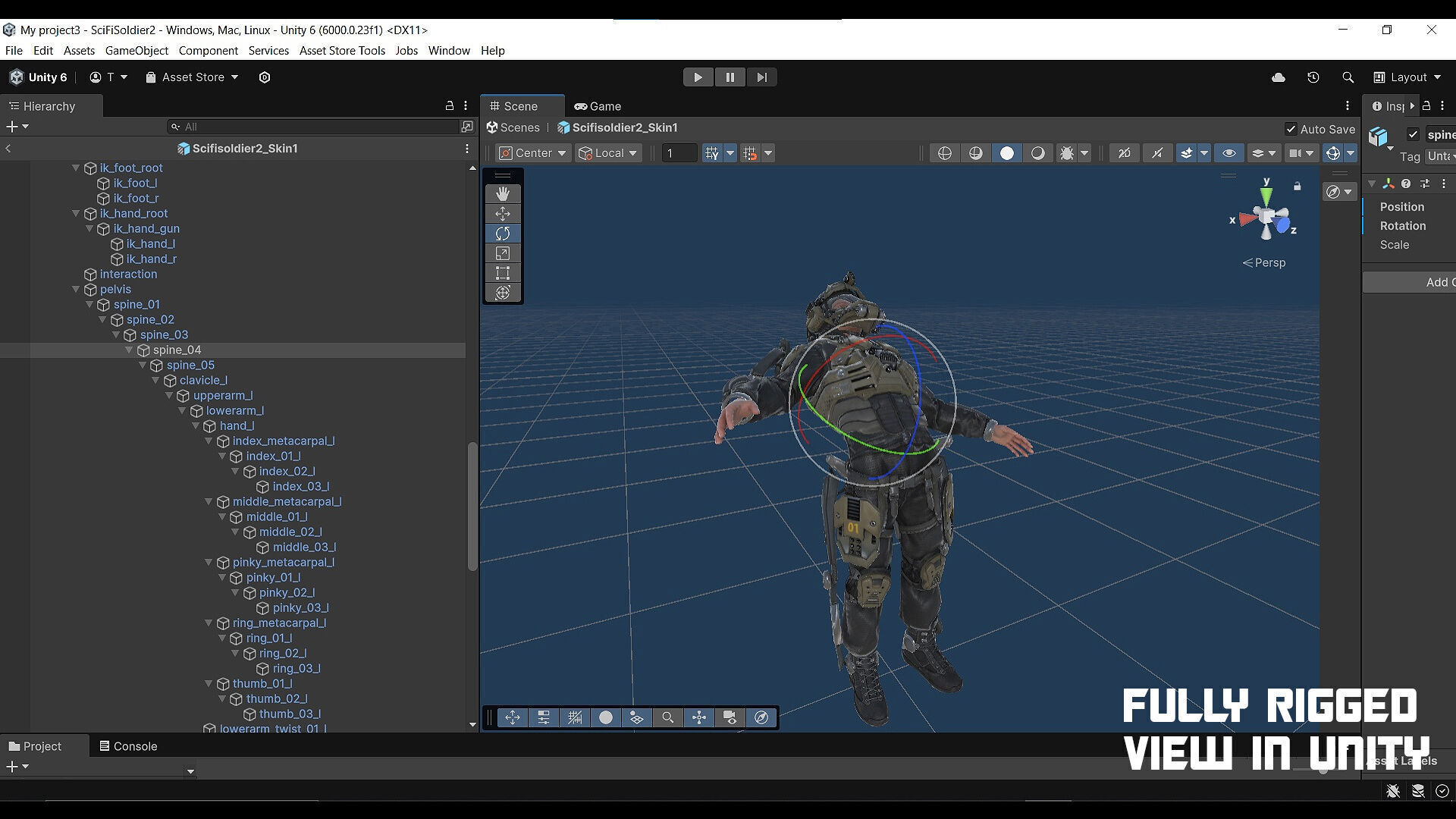Open the Local orientation dropdown

(607, 153)
